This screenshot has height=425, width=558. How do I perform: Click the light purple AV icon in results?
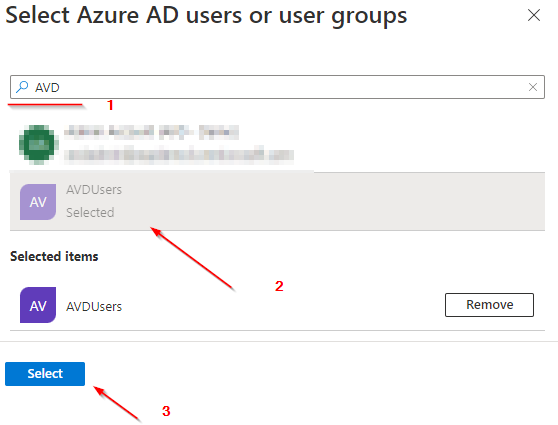[x=38, y=202]
